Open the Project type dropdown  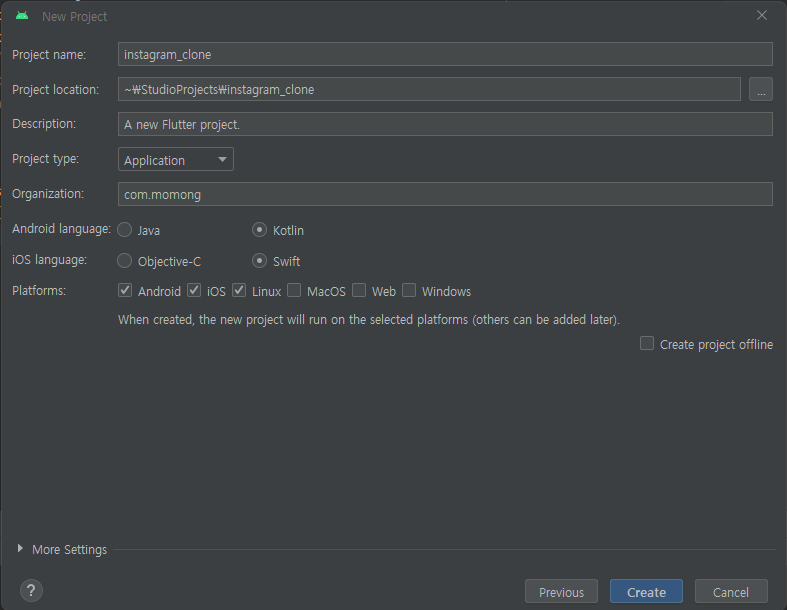tap(176, 160)
